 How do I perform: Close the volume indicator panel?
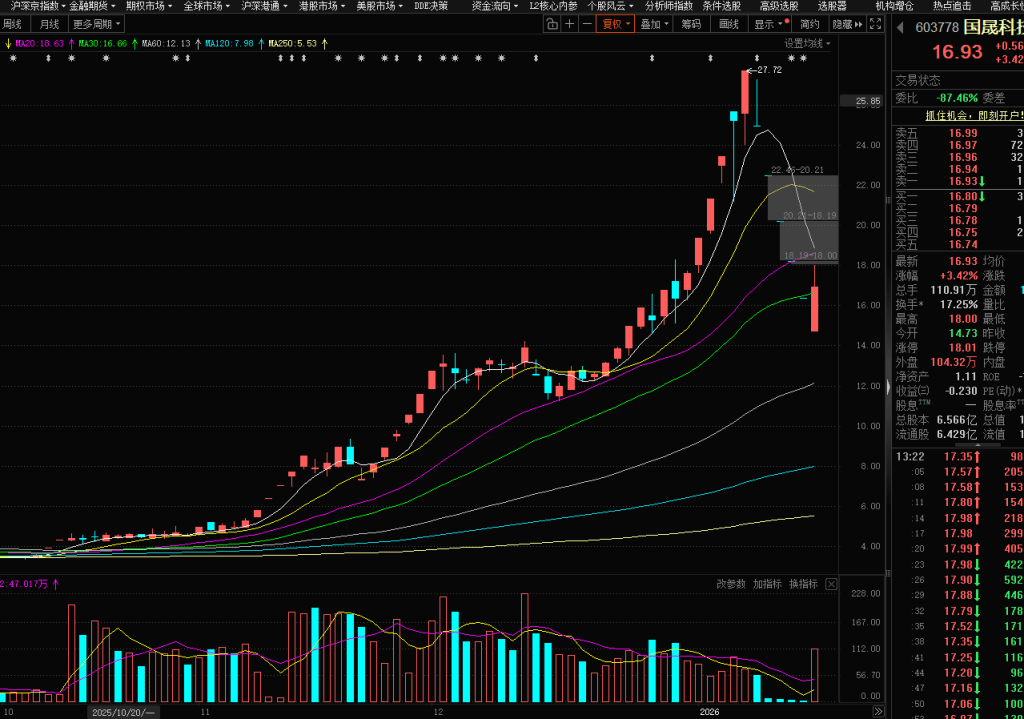coord(831,584)
